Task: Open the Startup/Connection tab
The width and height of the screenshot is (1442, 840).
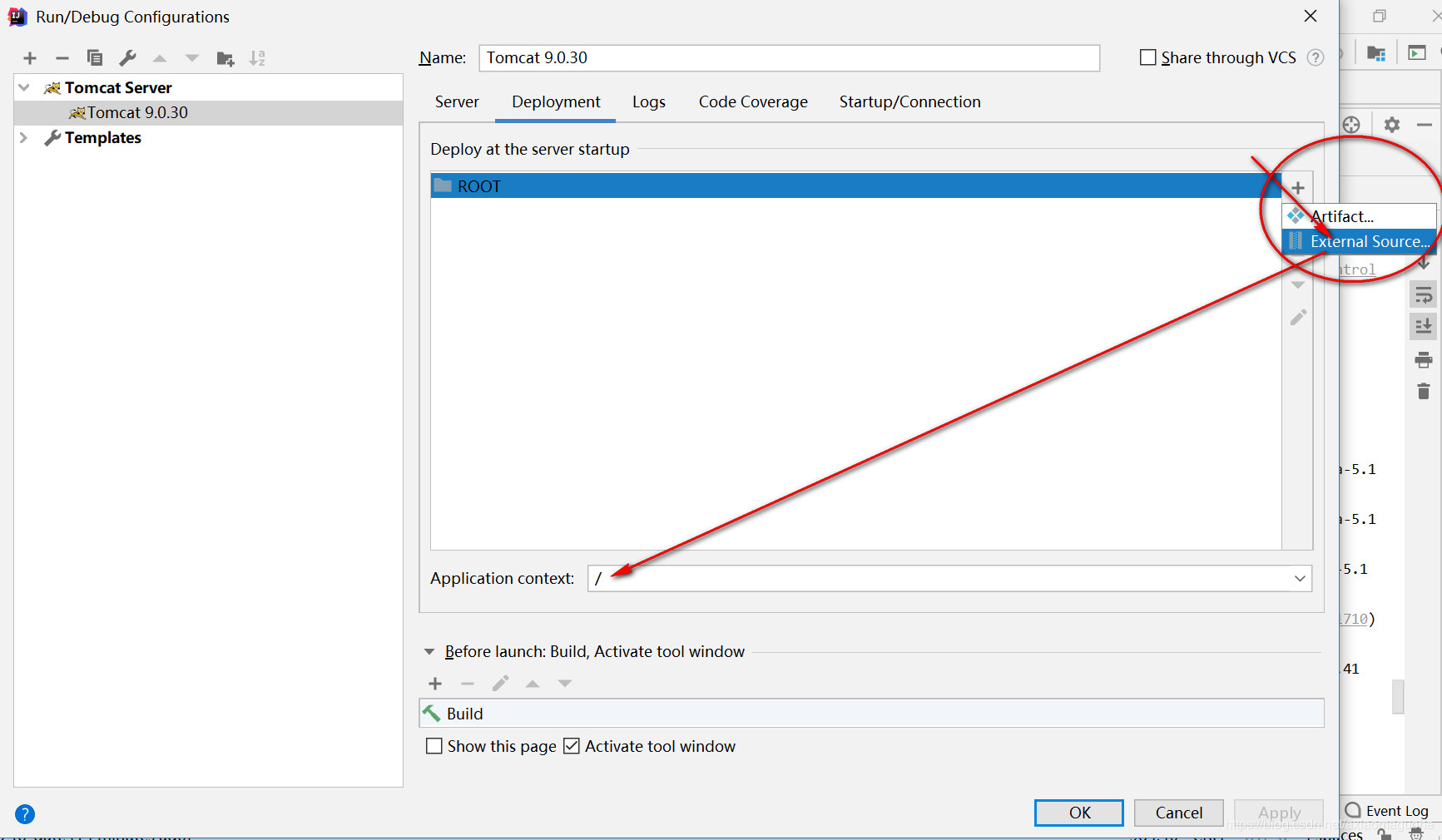Action: coord(909,102)
